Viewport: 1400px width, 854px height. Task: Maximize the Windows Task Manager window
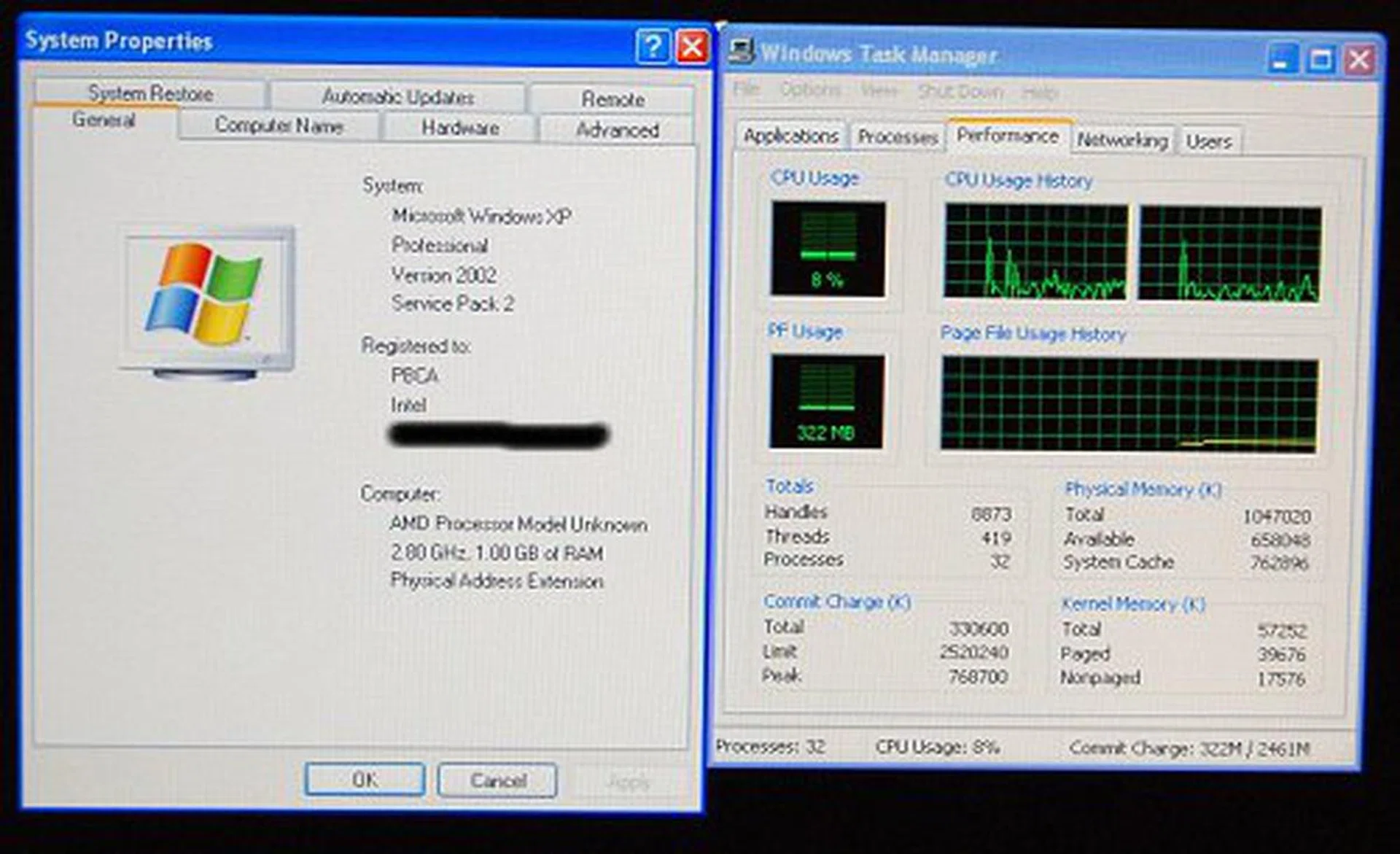[x=1321, y=60]
